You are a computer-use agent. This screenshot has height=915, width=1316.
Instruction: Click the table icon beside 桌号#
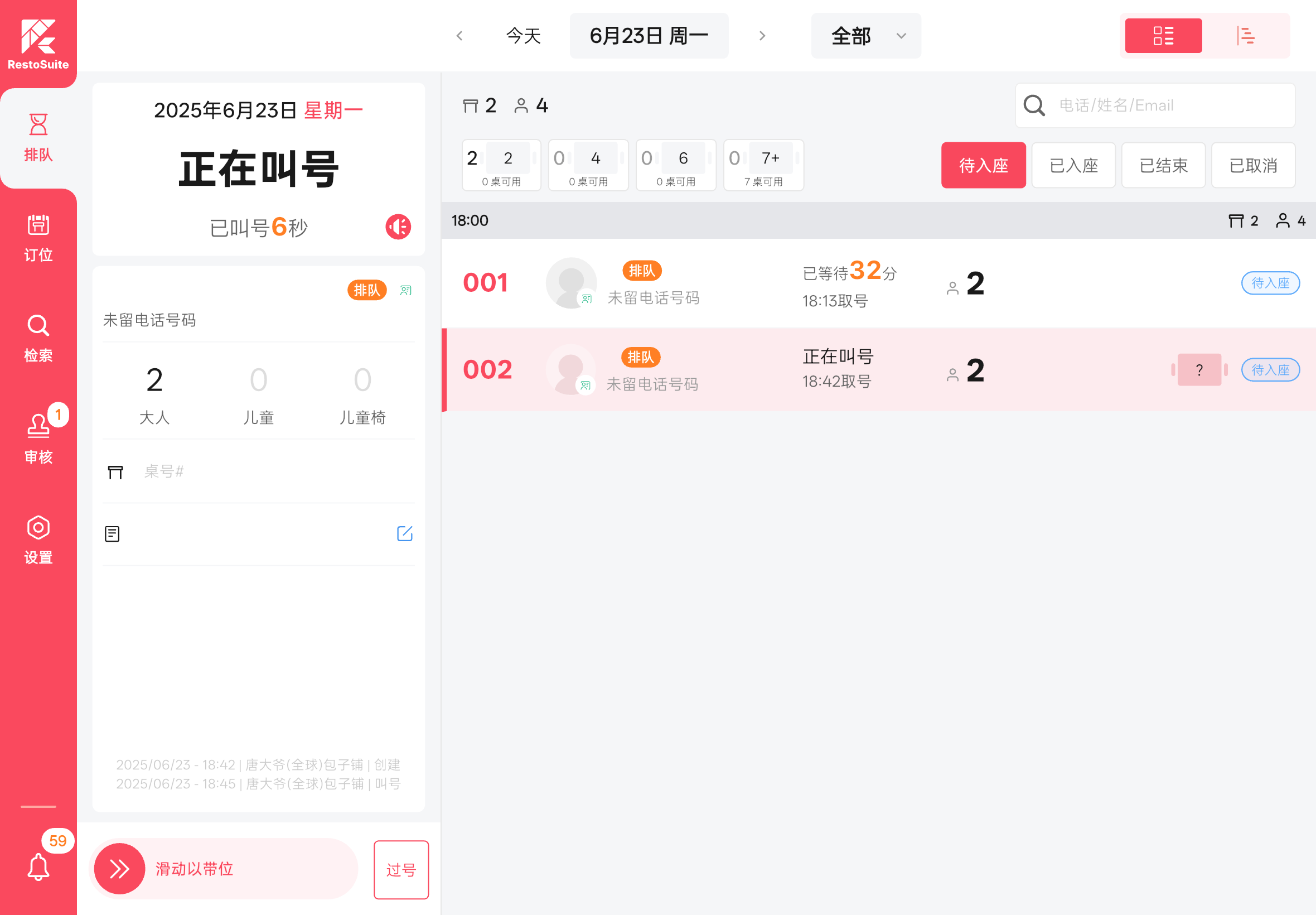coord(115,472)
